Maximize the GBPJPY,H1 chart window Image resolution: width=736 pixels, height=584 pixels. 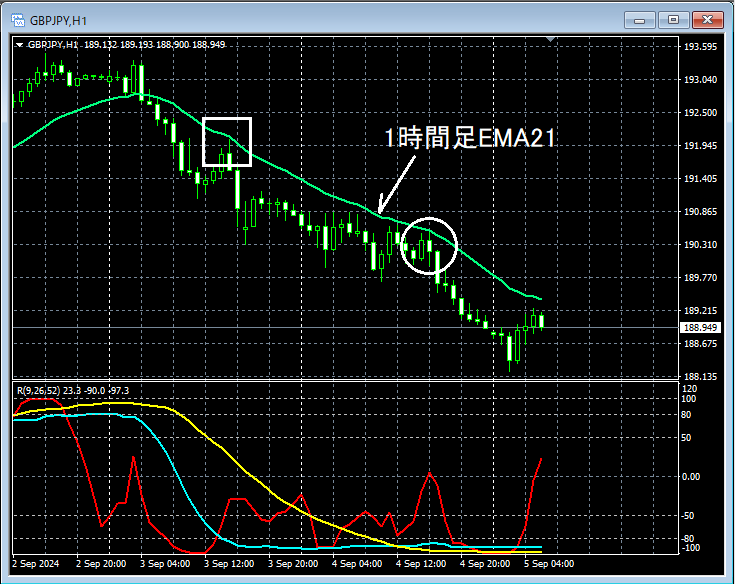point(673,20)
